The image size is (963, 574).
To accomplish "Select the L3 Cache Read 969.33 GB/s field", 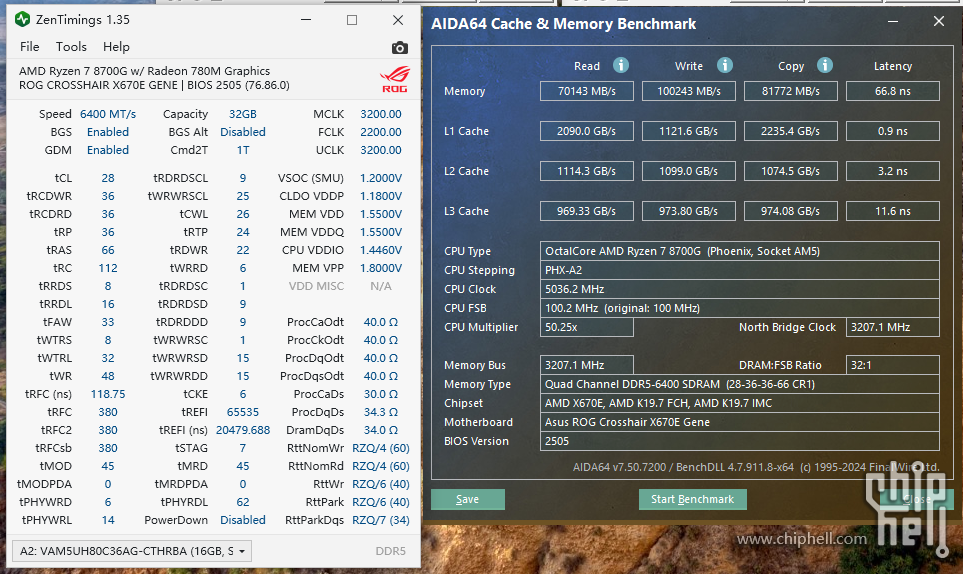I will [587, 211].
